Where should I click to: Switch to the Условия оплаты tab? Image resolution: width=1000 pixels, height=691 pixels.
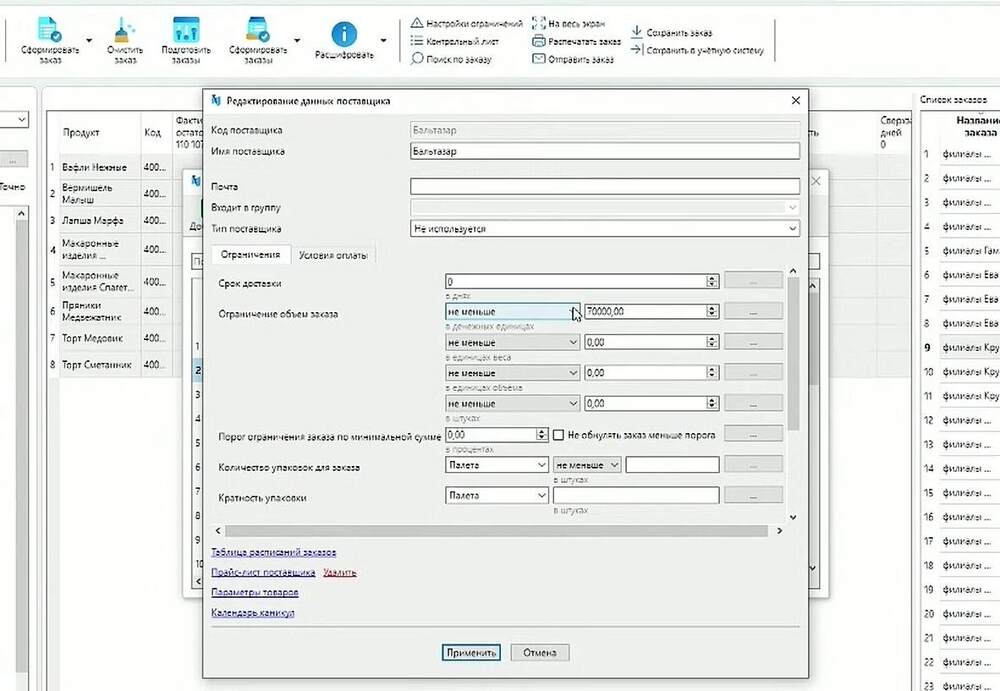333,255
